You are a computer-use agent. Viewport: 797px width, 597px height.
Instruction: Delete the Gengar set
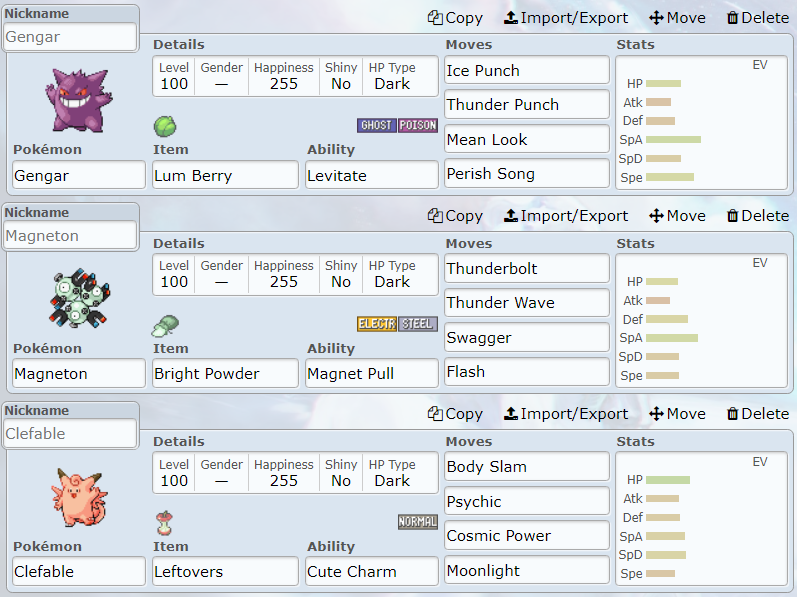point(758,18)
